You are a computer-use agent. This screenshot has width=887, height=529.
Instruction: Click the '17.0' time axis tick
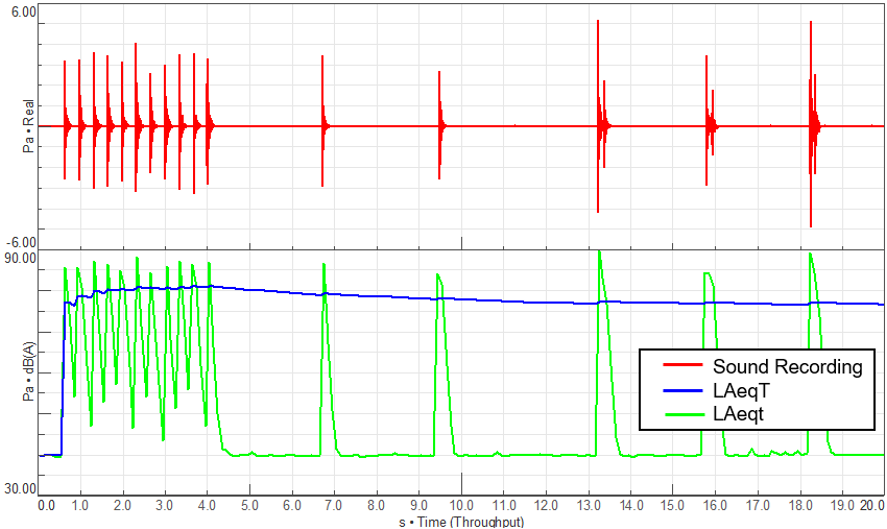(x=757, y=505)
